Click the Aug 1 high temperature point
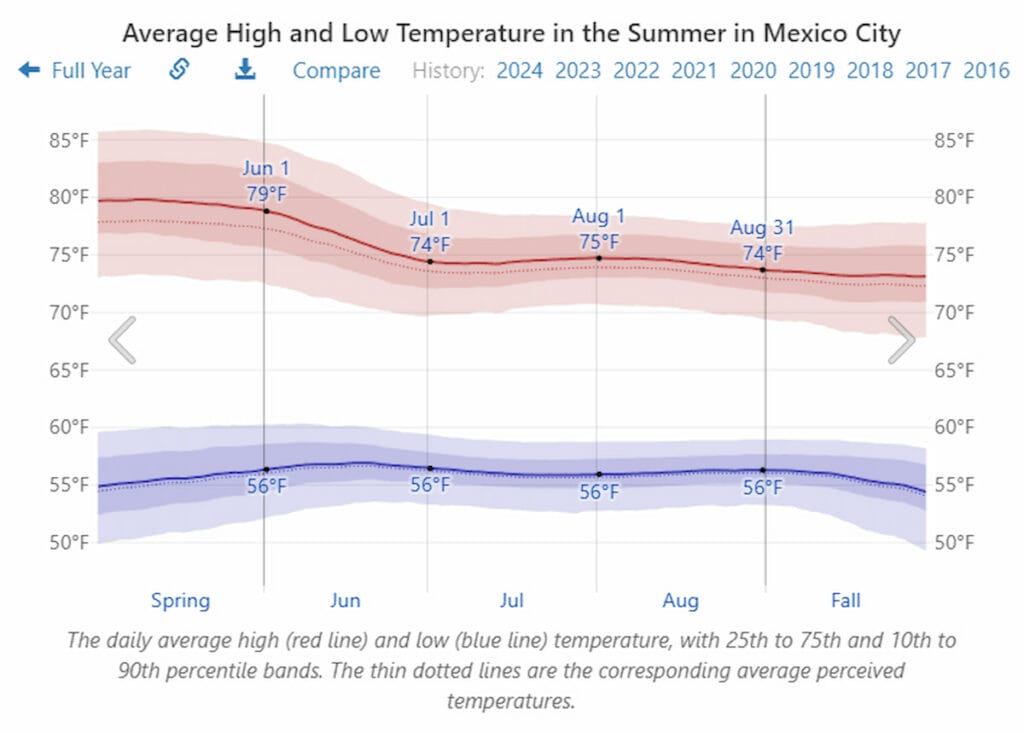Screen dimensions: 1024x733 pos(599,258)
